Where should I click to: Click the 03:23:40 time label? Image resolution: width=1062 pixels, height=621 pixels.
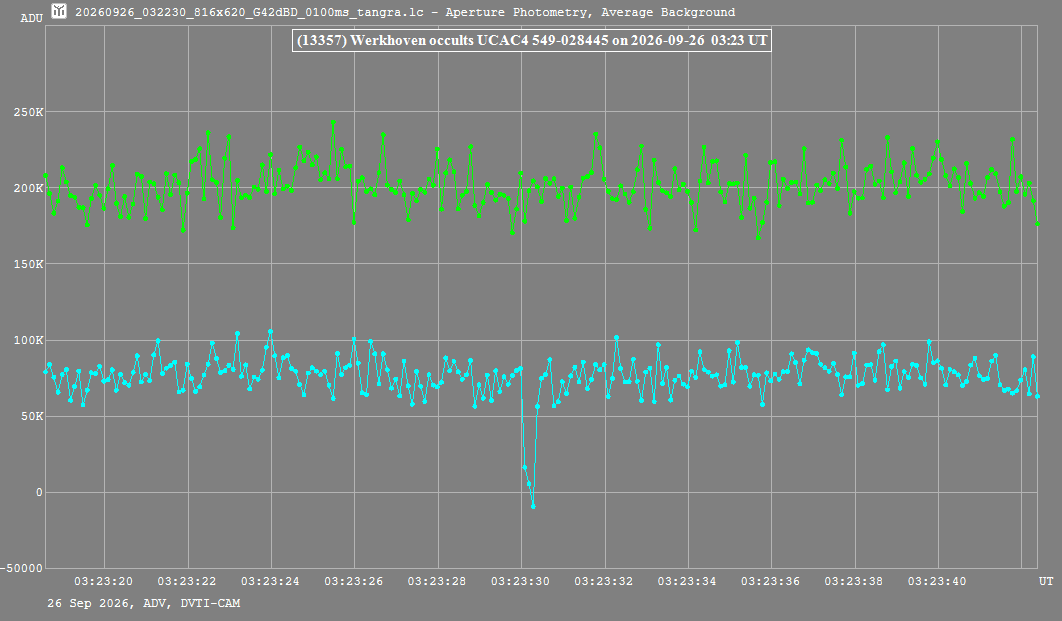[x=937, y=581]
